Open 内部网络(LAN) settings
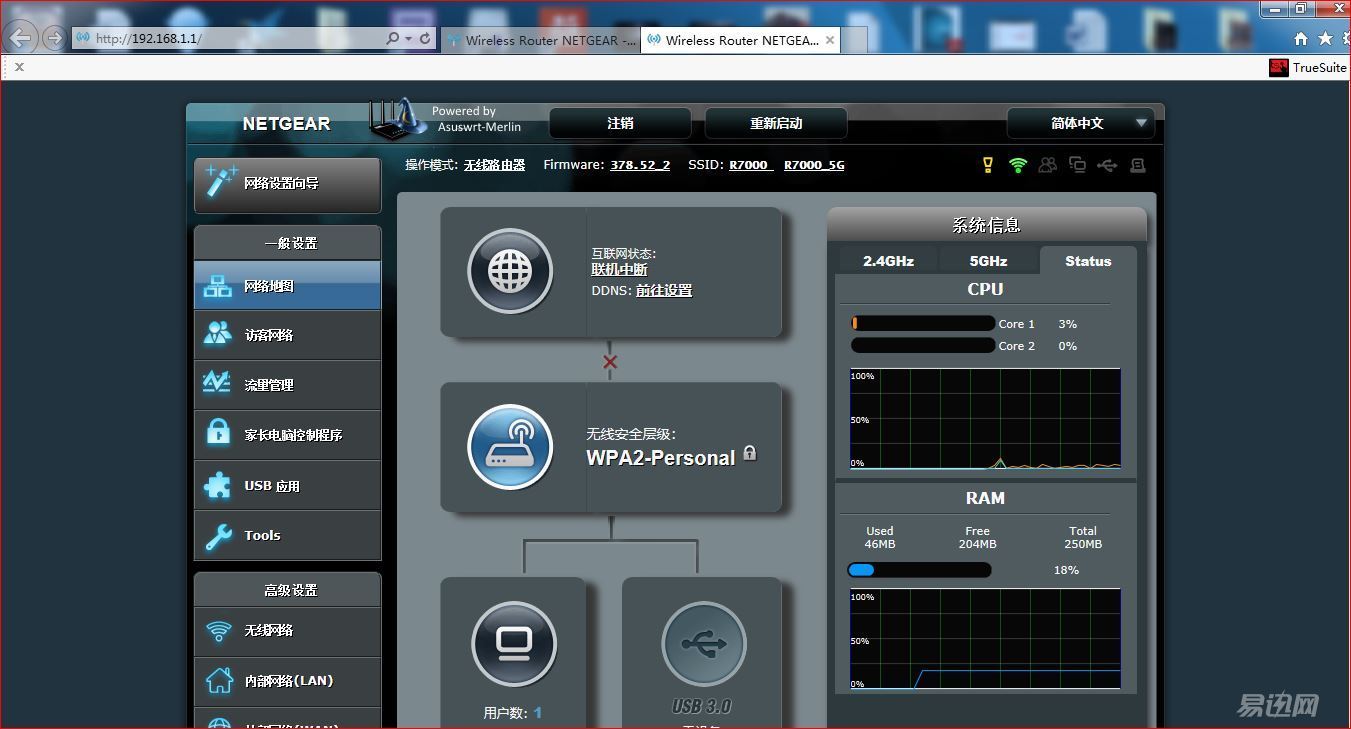 click(287, 681)
